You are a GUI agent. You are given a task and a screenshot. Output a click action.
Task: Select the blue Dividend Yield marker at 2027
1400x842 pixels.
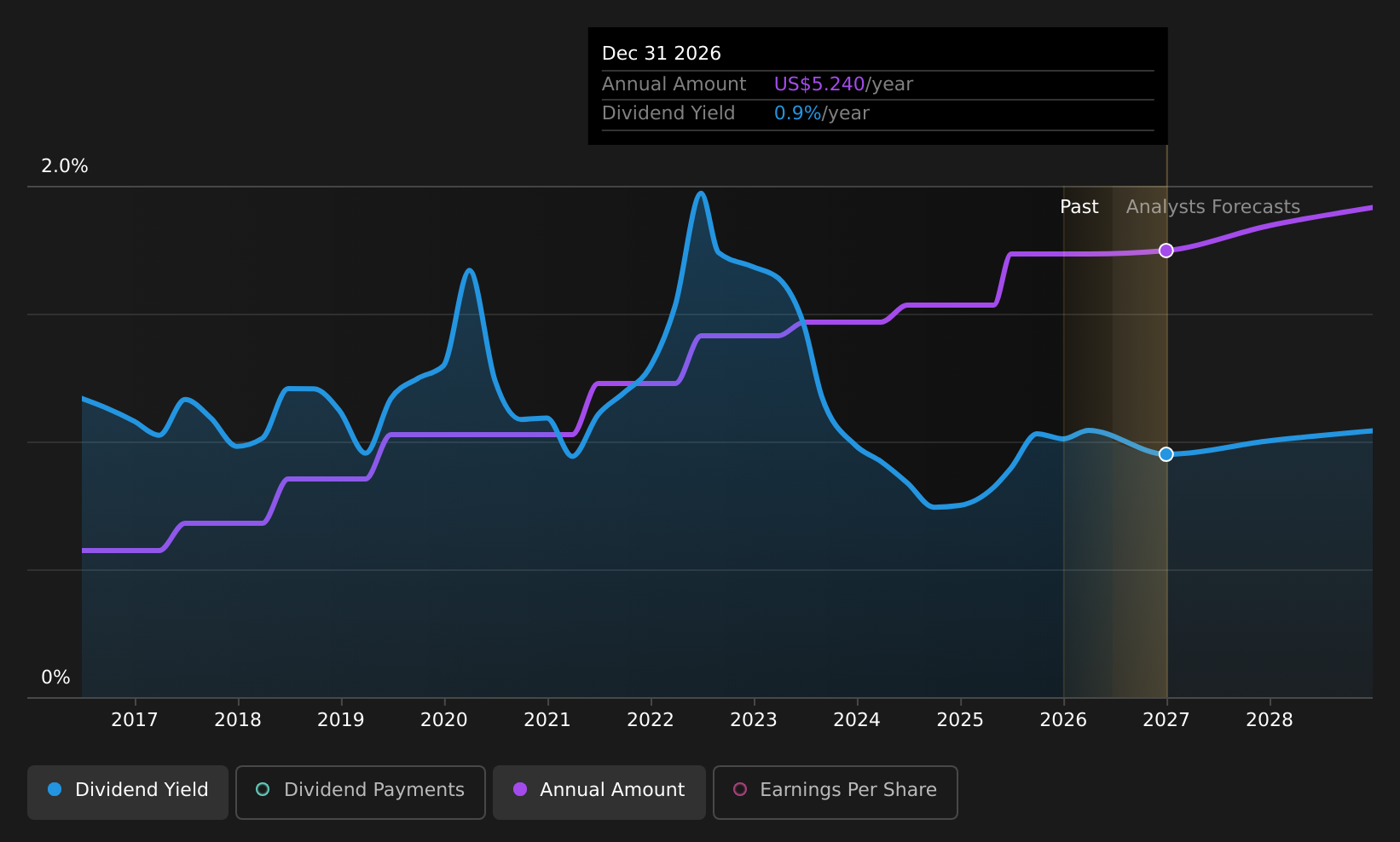[x=1166, y=454]
